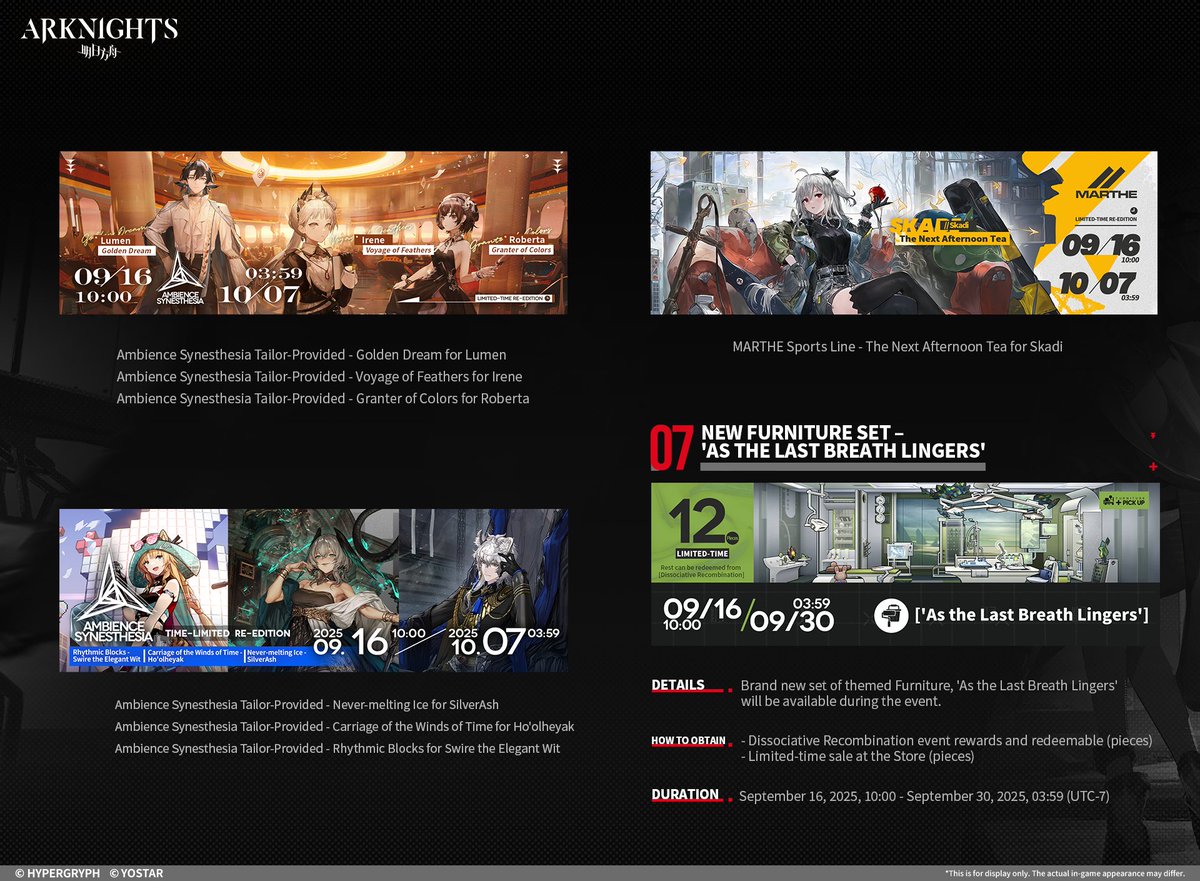The image size is (1200, 881).
Task: Click the HYPERGRYPH copyright text
Action: click(x=57, y=873)
